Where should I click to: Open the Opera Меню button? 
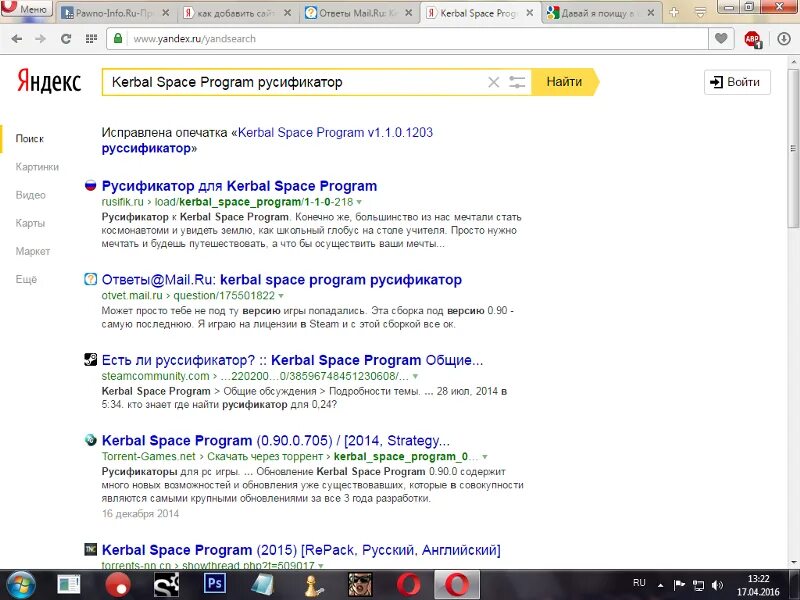click(26, 9)
